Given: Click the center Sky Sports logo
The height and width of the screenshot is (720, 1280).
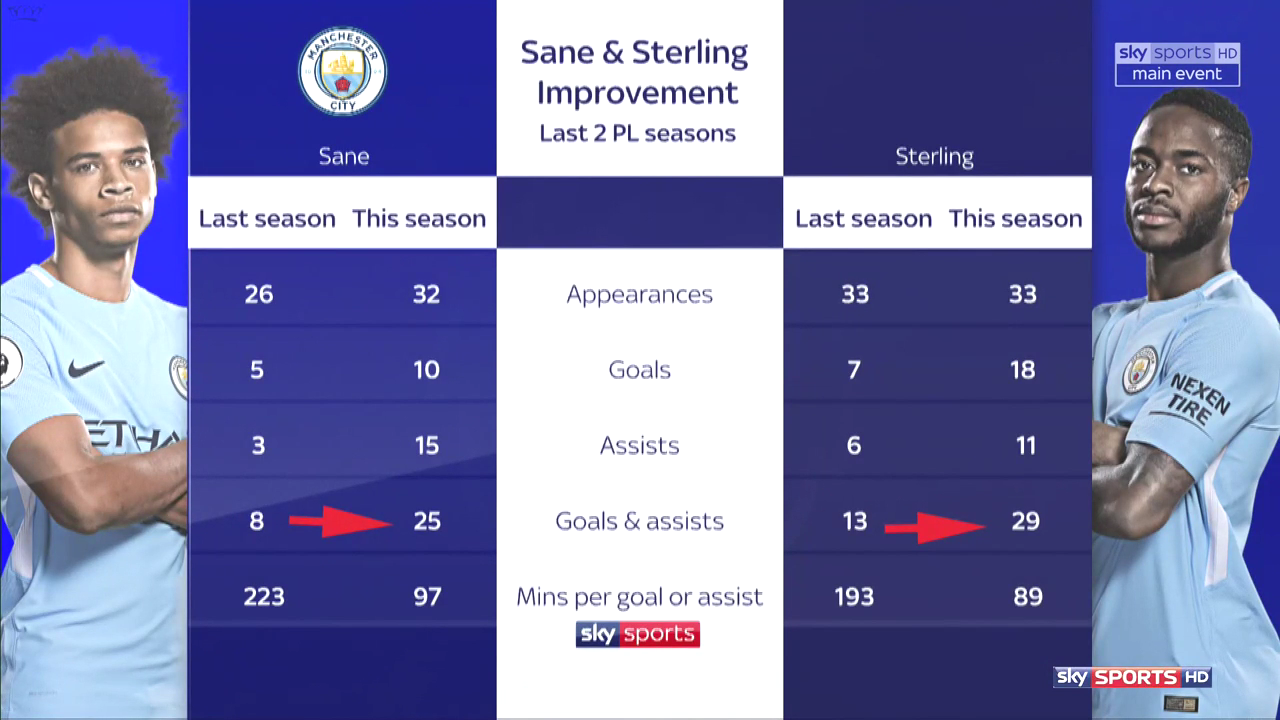Looking at the screenshot, I should pos(638,634).
